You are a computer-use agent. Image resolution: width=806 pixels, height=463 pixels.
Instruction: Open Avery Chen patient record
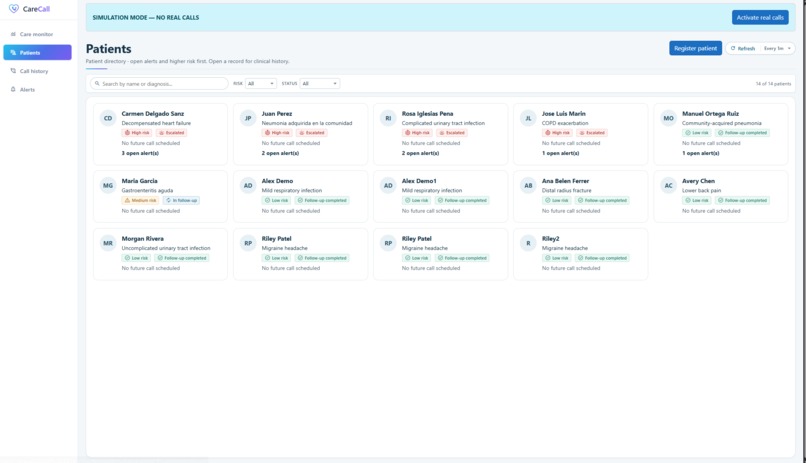click(x=721, y=196)
